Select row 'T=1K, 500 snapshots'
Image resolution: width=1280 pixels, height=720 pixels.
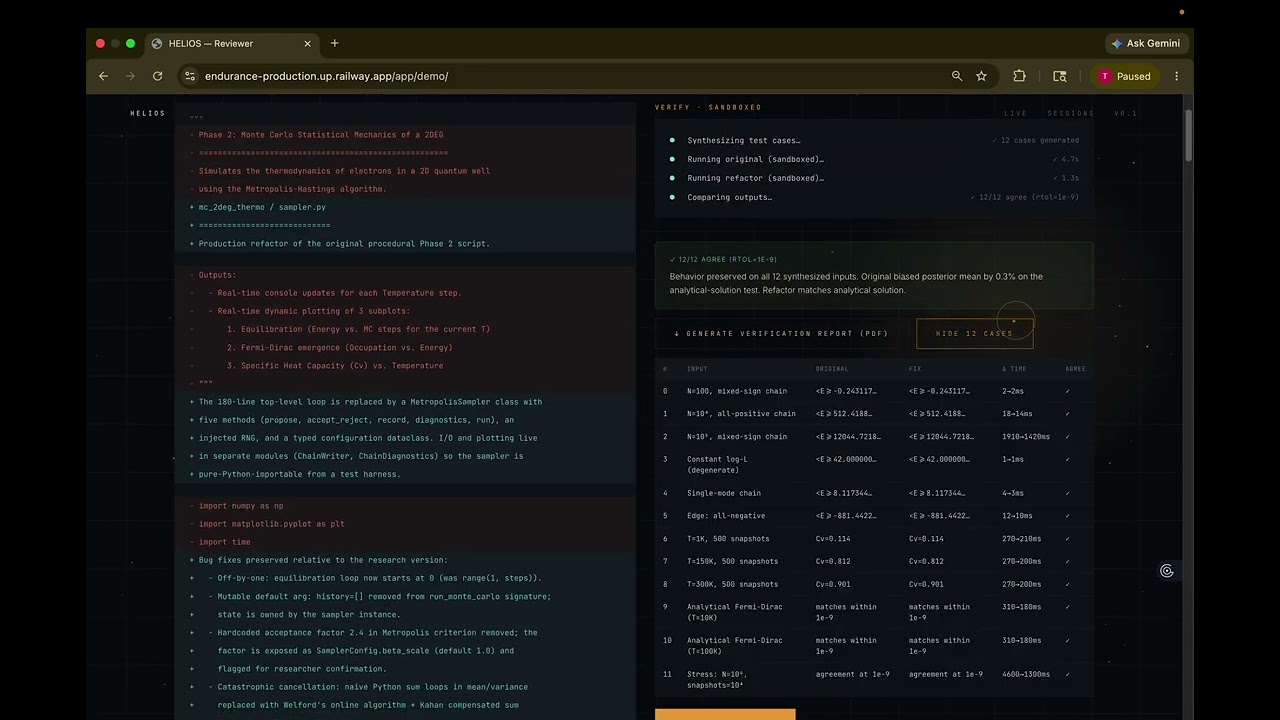coord(874,539)
